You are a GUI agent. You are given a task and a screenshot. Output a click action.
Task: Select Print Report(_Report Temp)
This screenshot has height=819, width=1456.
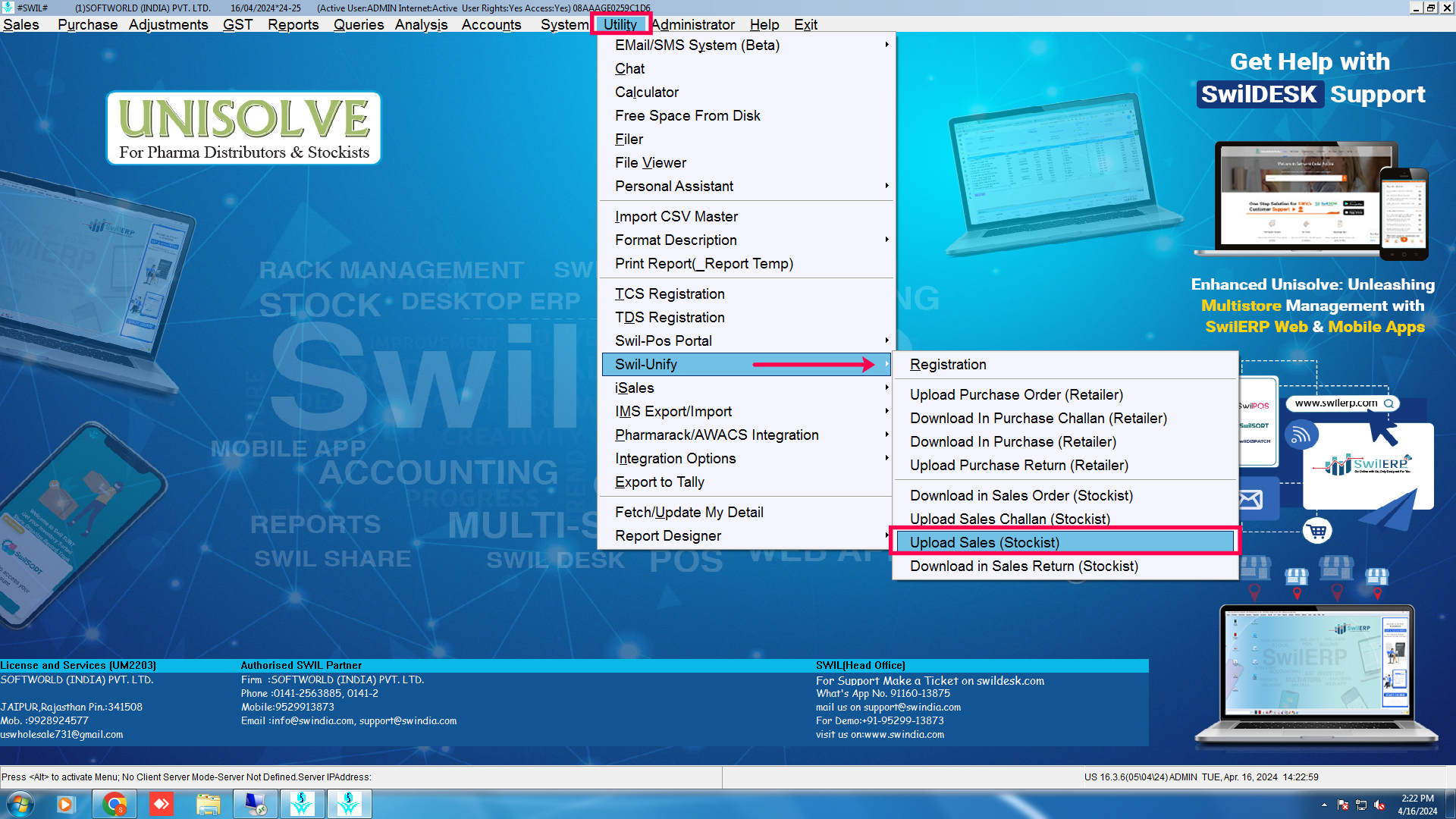coord(745,263)
